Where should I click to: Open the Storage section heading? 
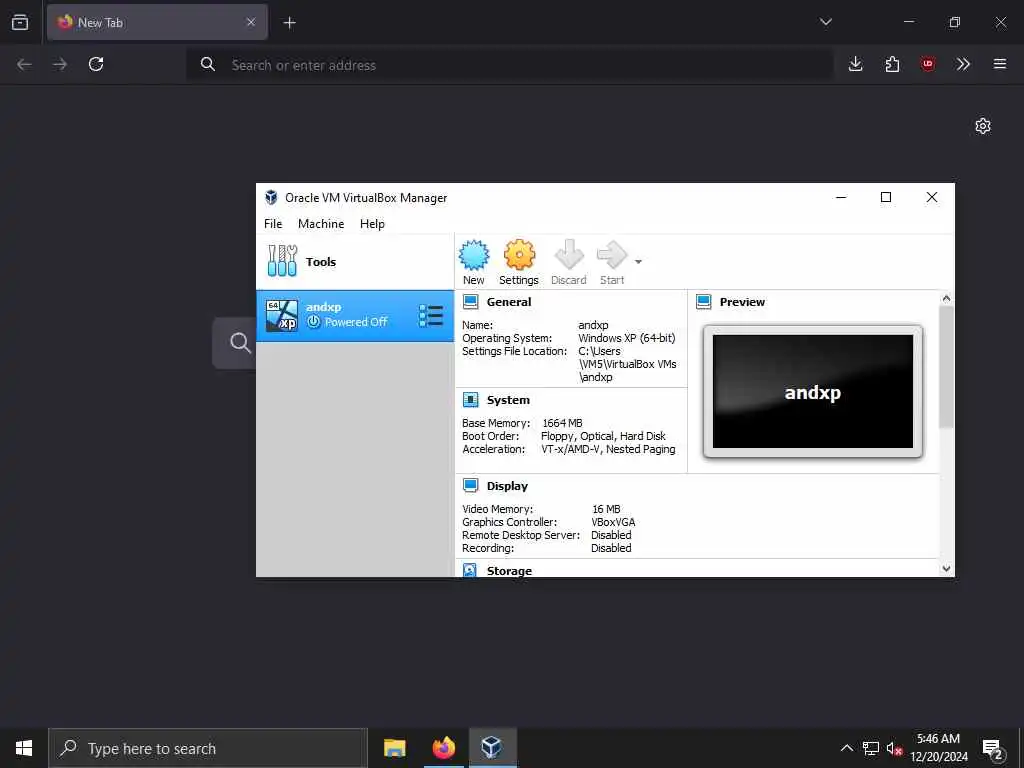(x=509, y=571)
